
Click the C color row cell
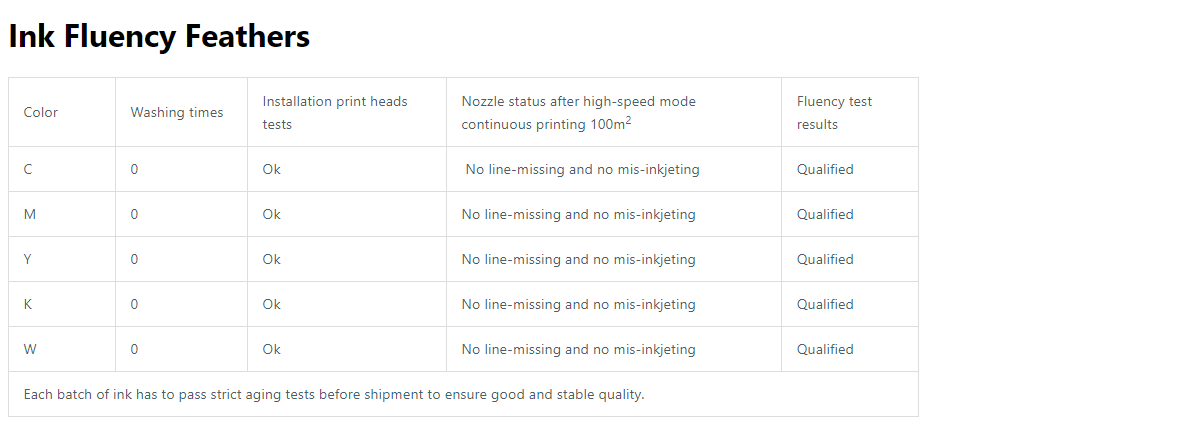tap(62, 169)
